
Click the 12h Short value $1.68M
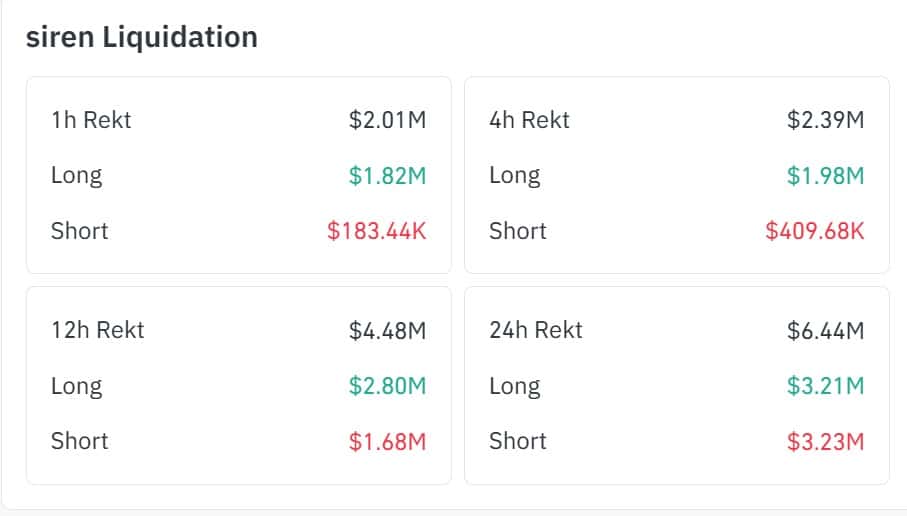[x=387, y=441]
